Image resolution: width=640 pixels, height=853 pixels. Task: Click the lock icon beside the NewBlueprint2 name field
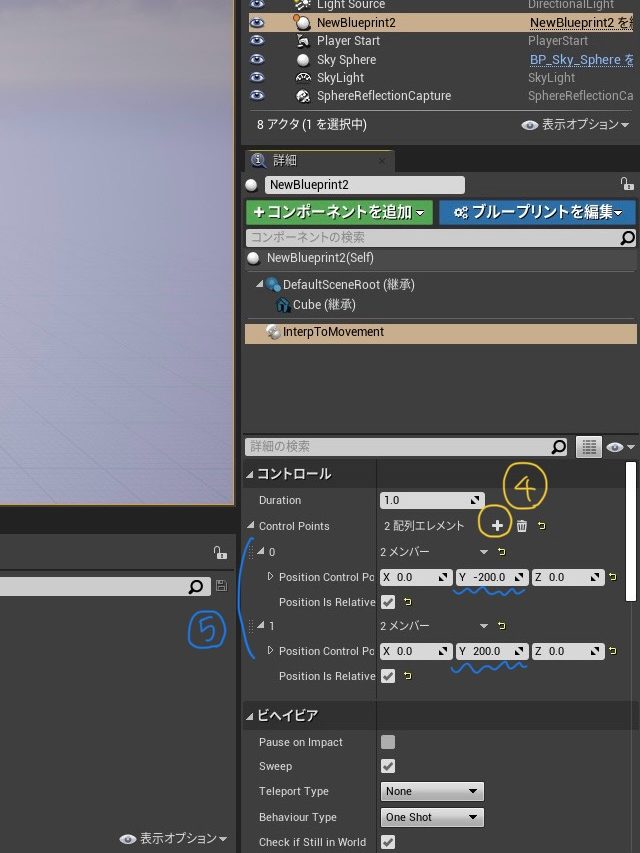(626, 185)
